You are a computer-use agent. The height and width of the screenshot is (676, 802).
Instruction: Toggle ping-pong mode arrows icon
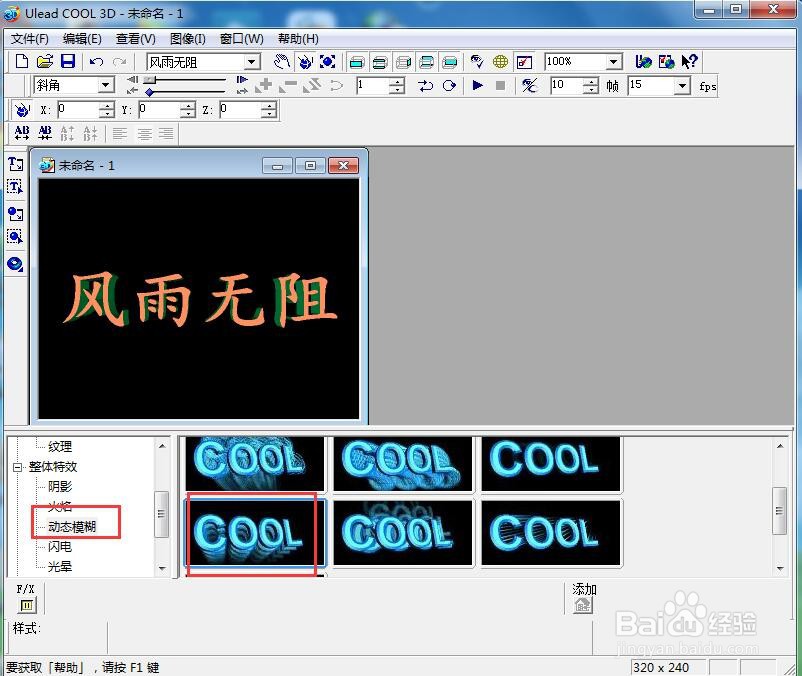[x=425, y=85]
